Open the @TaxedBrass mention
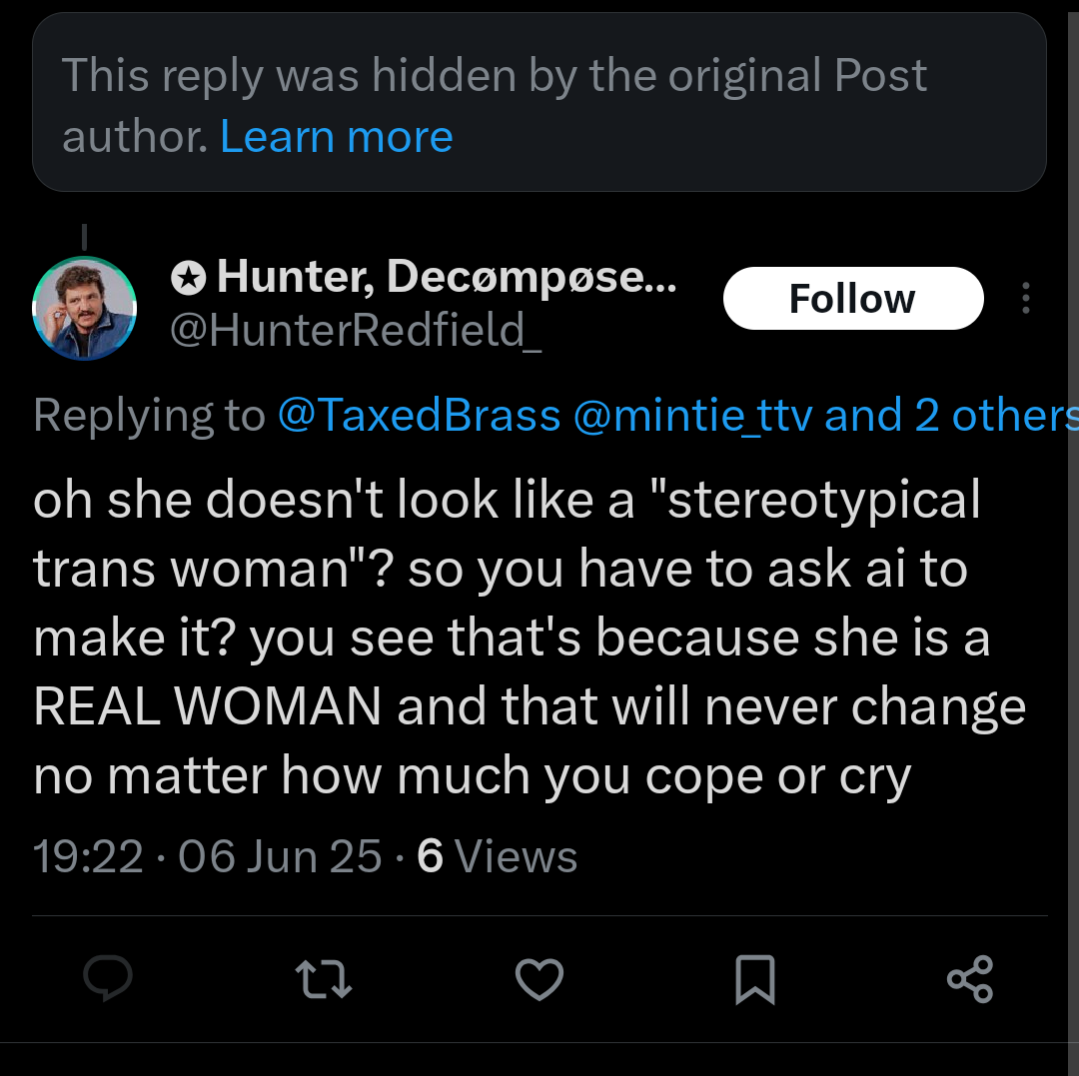This screenshot has height=1076, width=1079. click(x=417, y=415)
